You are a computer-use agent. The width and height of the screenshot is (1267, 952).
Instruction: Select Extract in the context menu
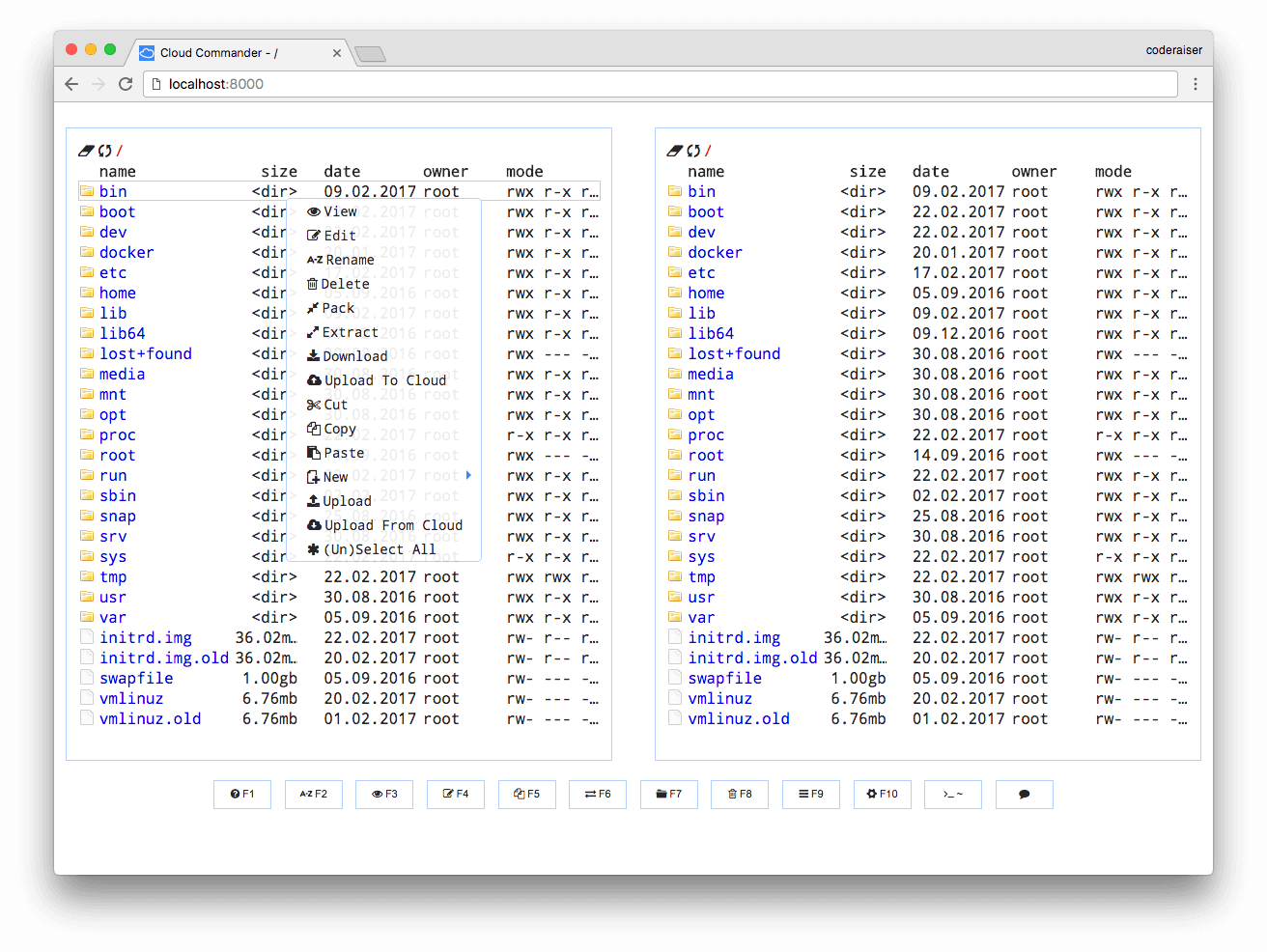[350, 332]
